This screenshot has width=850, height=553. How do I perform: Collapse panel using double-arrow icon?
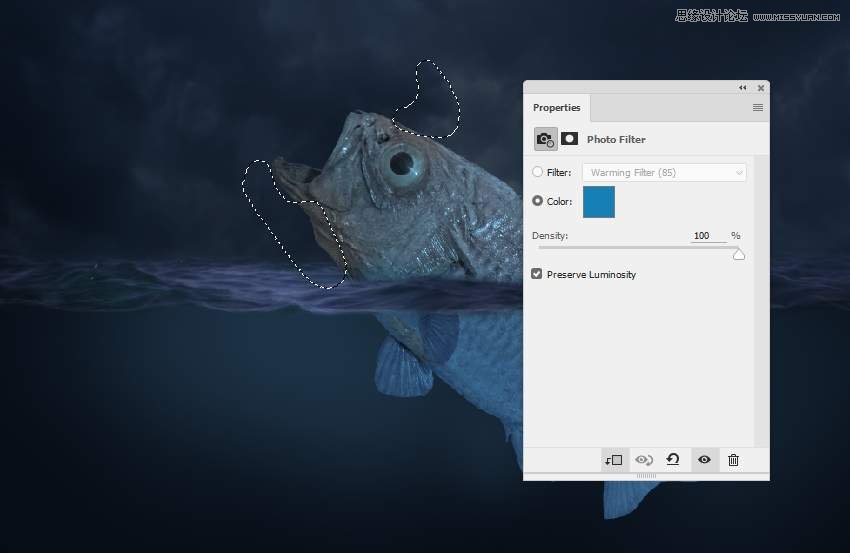742,88
